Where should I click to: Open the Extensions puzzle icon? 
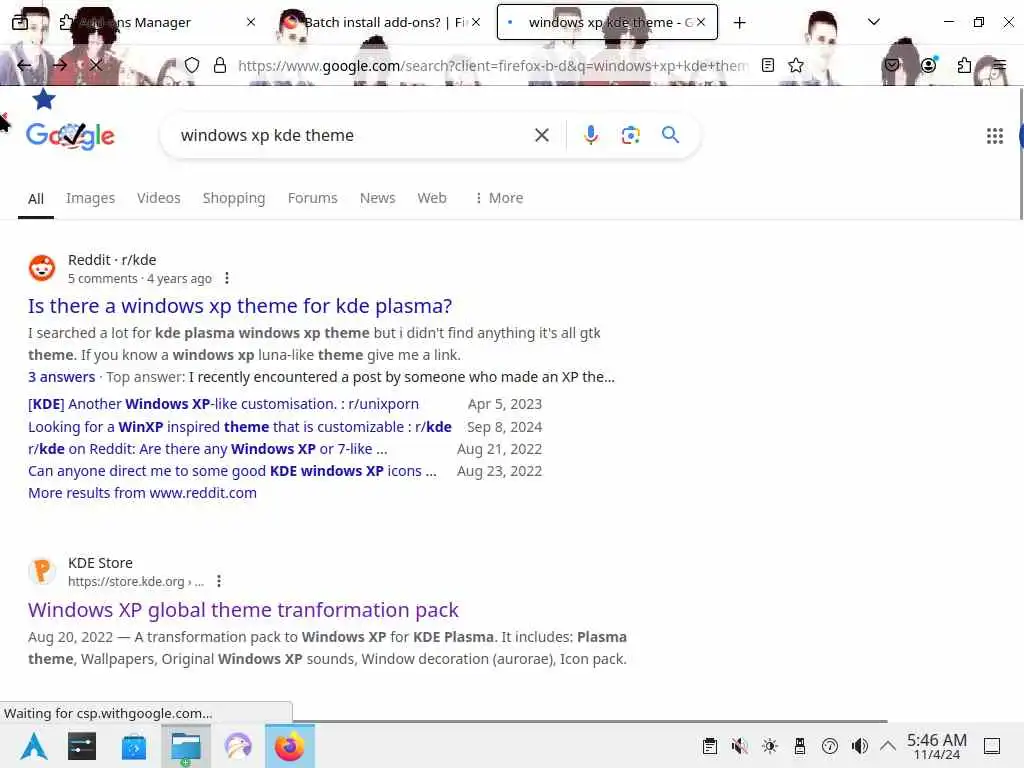[x=964, y=65]
